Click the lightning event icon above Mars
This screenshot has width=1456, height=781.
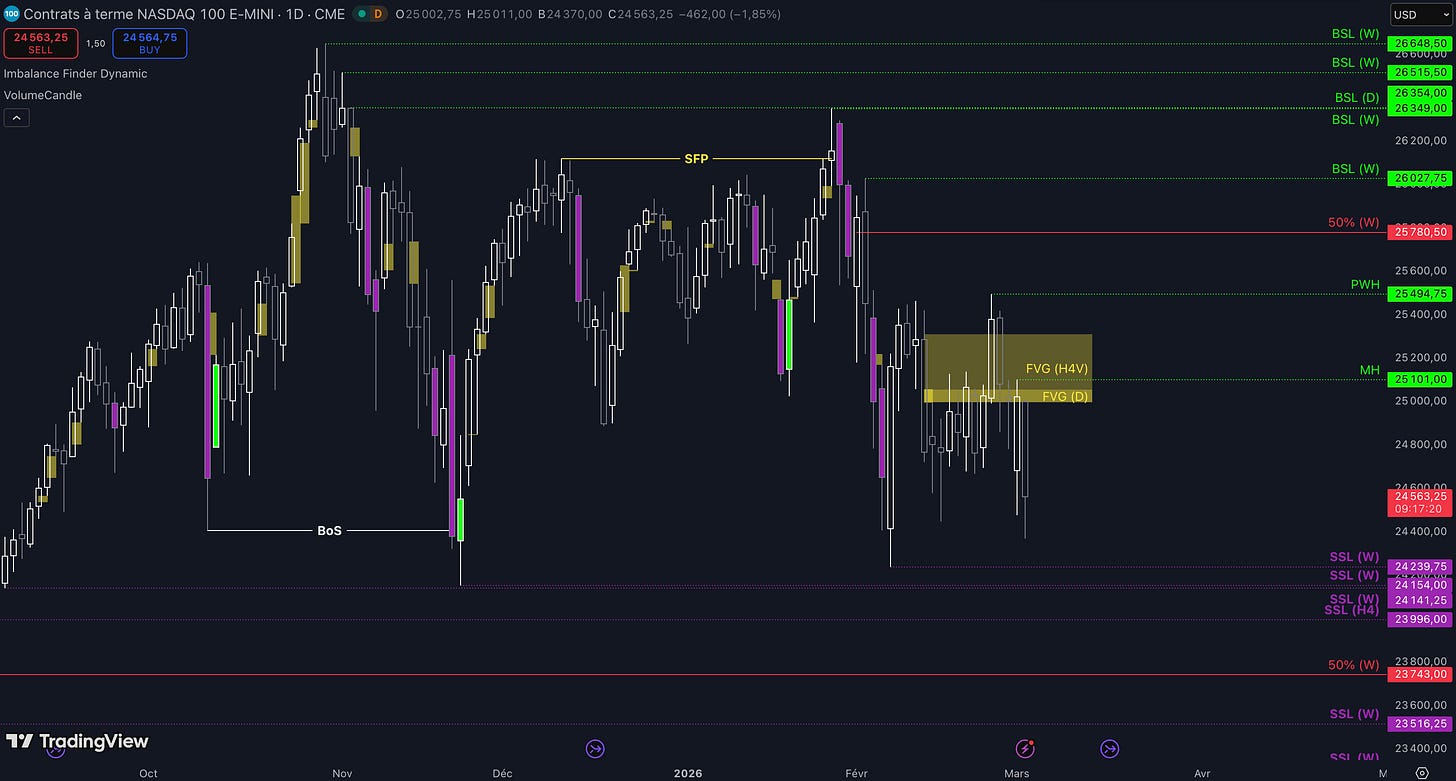point(1025,748)
